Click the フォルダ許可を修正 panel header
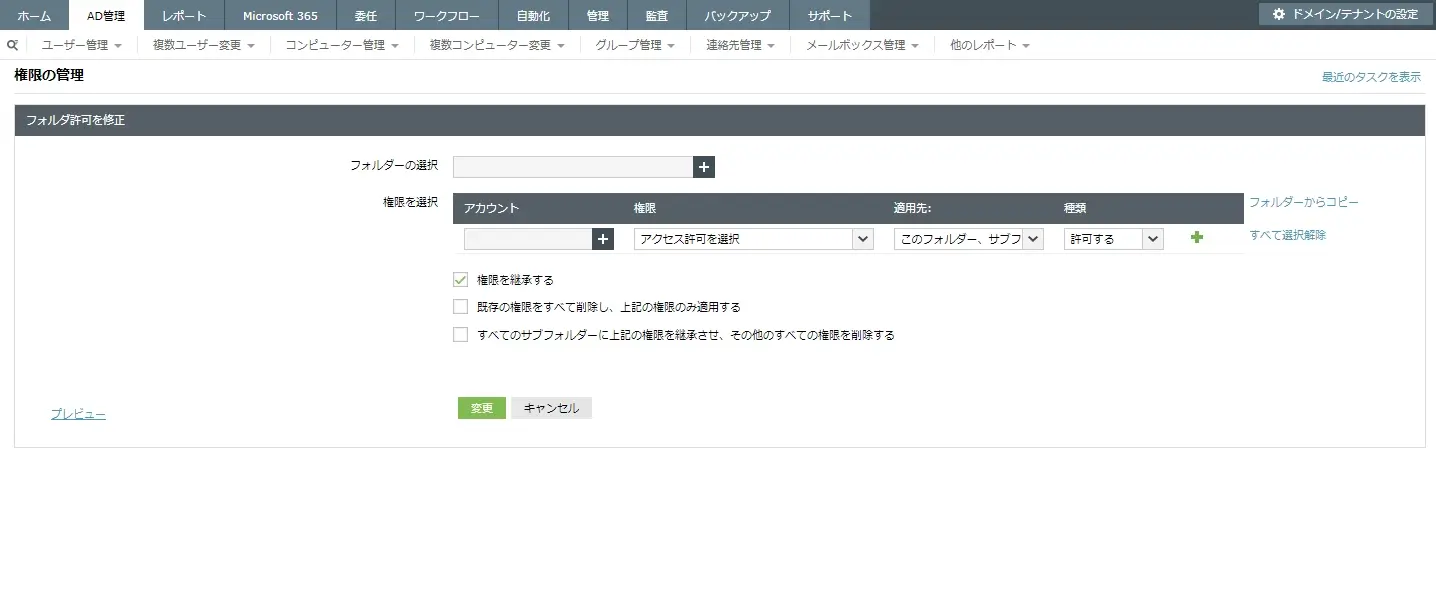This screenshot has width=1436, height=608. coord(720,120)
